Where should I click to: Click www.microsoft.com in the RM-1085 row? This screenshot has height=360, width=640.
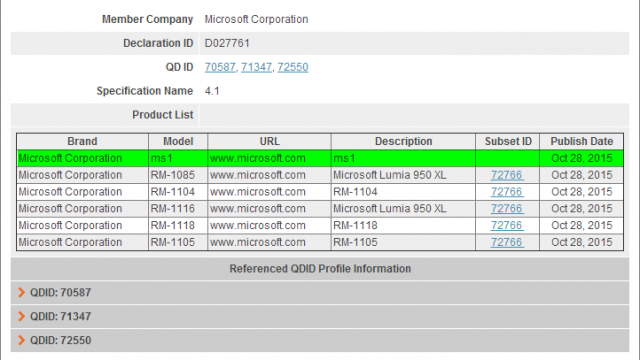coord(258,175)
